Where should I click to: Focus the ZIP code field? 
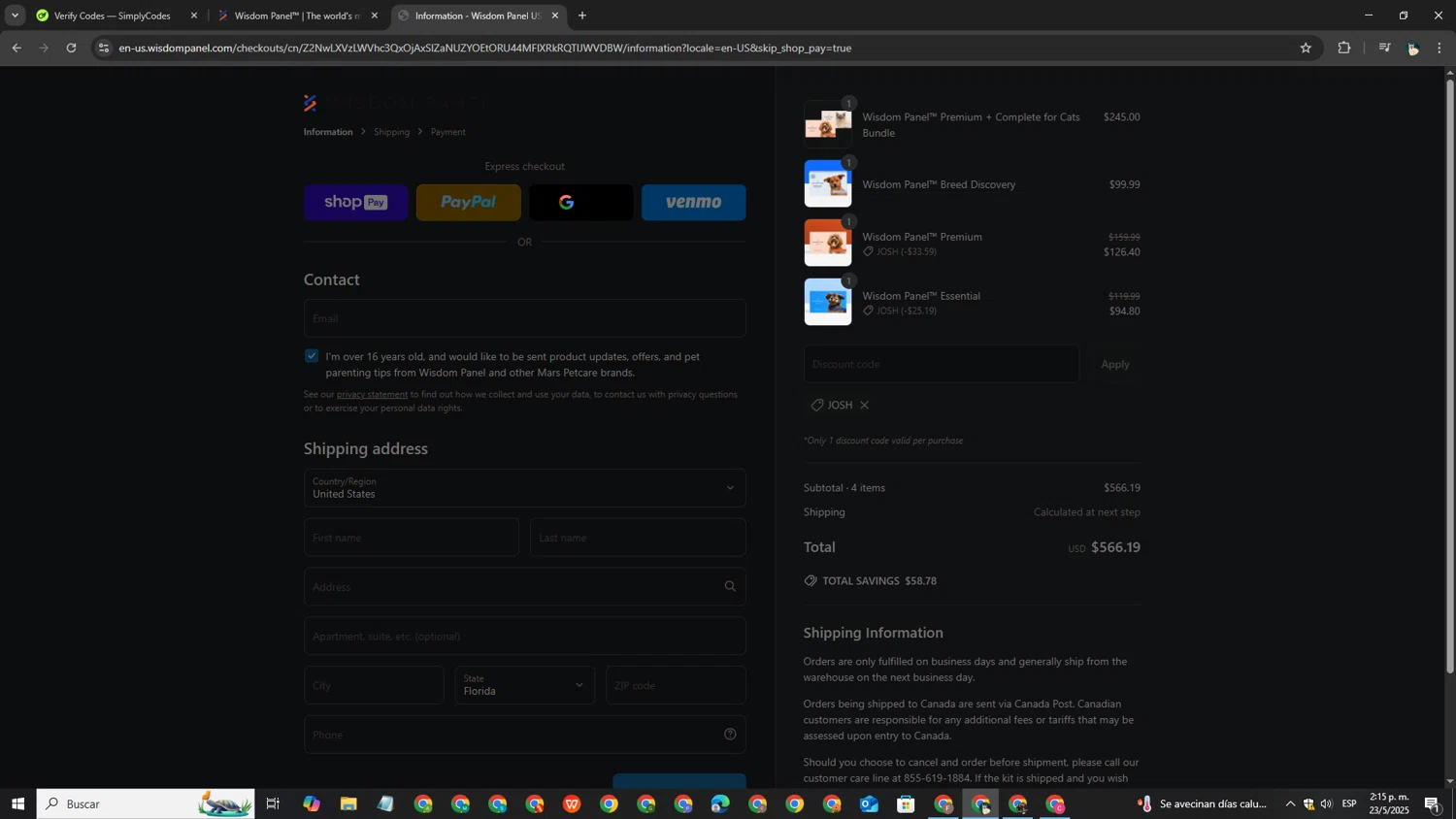677,685
